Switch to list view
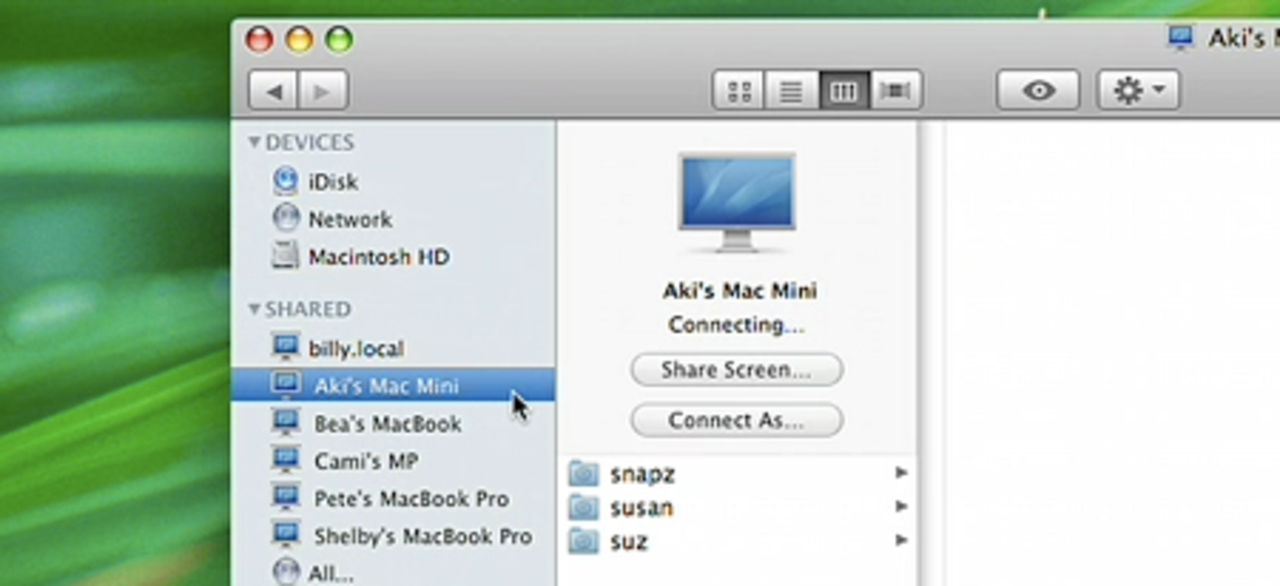The image size is (1280, 586). (791, 91)
